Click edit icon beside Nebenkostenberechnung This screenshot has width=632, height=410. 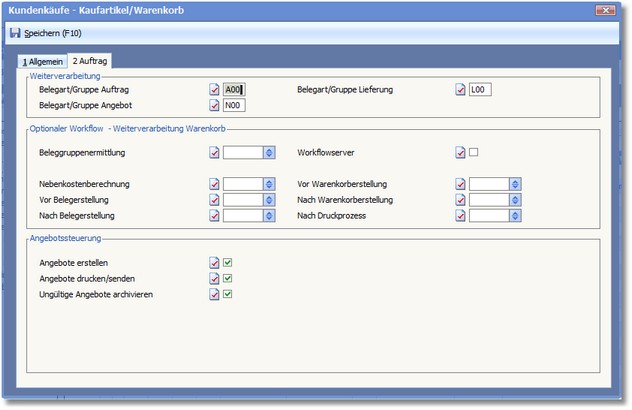[214, 185]
